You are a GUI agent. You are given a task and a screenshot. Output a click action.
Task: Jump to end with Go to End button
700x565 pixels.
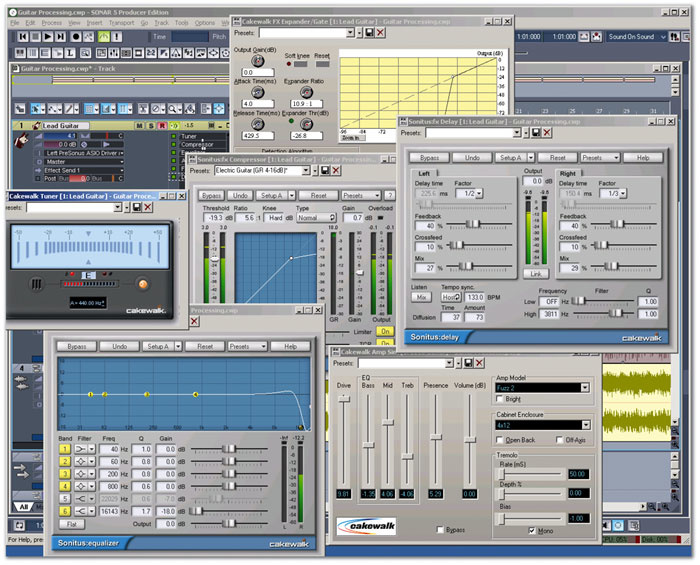tap(60, 37)
